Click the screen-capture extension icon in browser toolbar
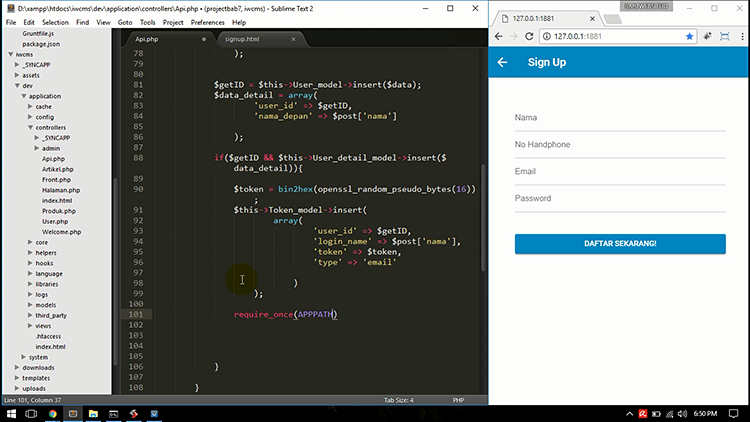 [x=725, y=36]
